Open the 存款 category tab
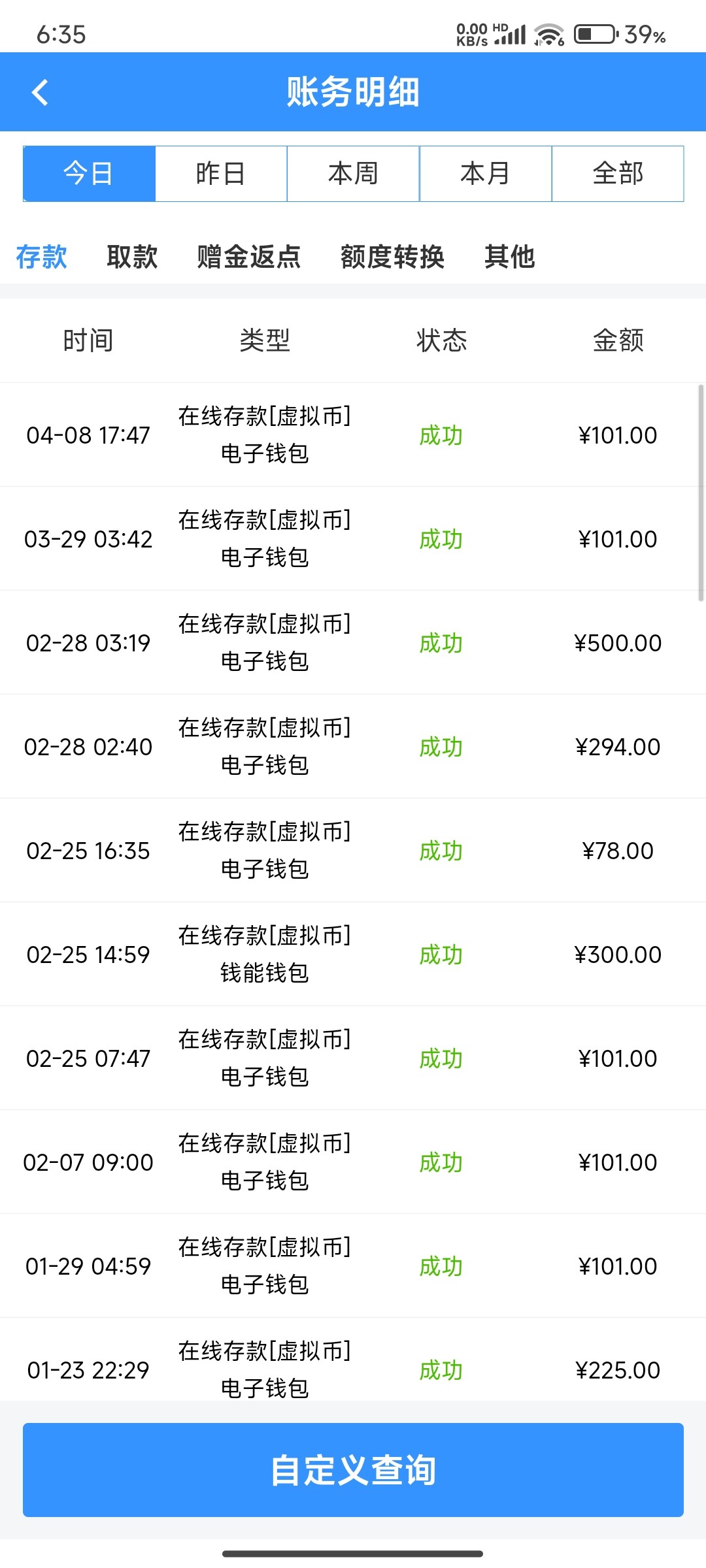The width and height of the screenshot is (706, 1568). pyautogui.click(x=42, y=257)
